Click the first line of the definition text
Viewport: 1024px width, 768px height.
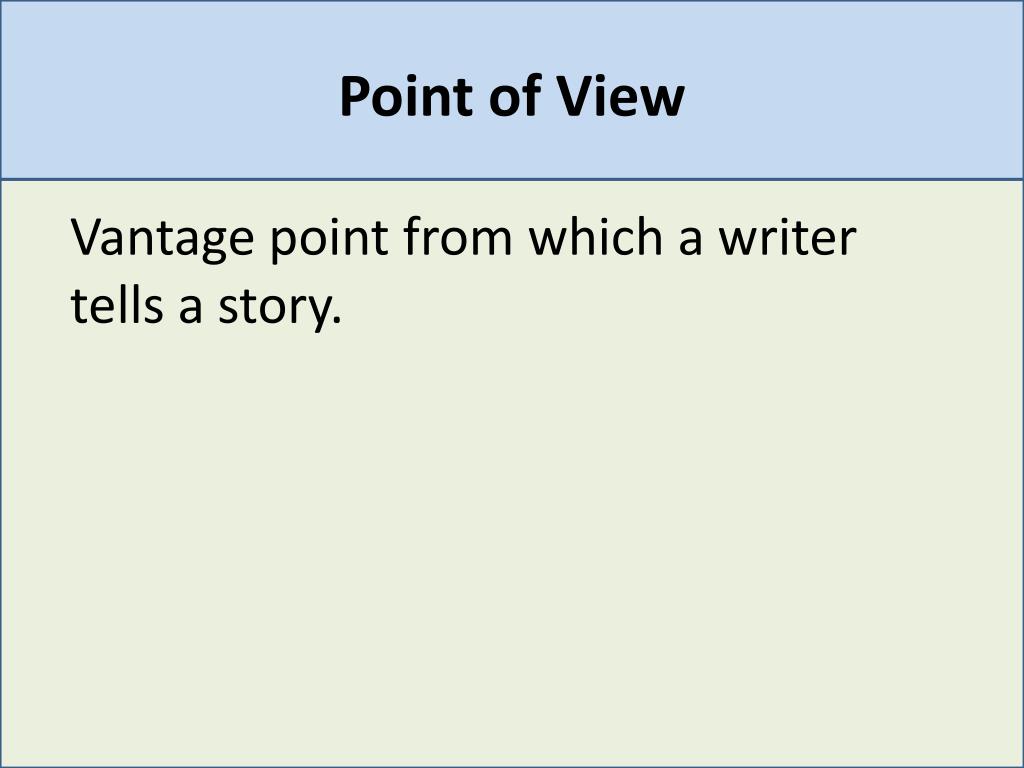pyautogui.click(x=464, y=239)
